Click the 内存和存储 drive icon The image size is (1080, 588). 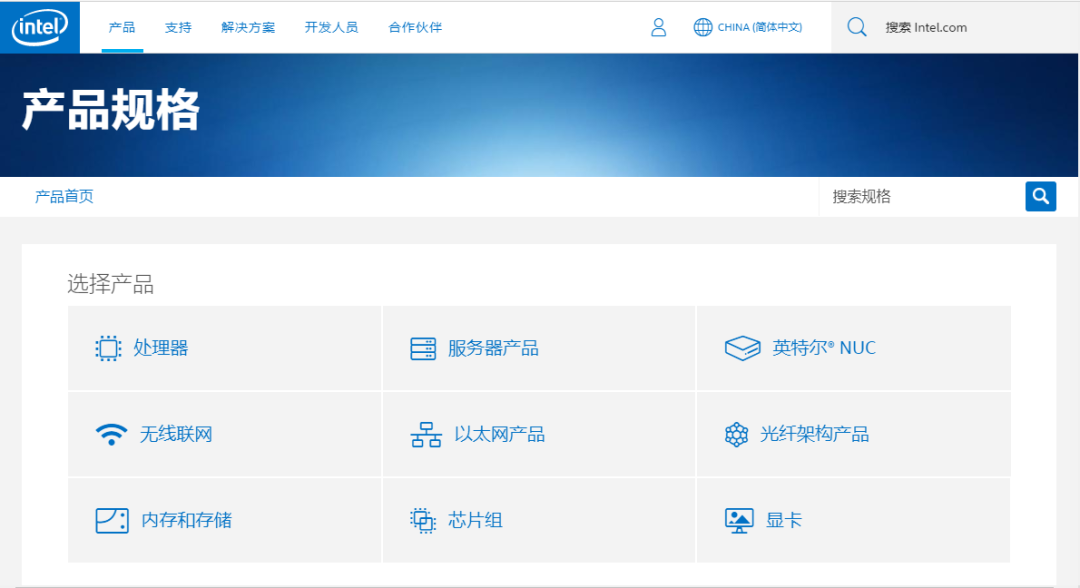(x=112, y=521)
